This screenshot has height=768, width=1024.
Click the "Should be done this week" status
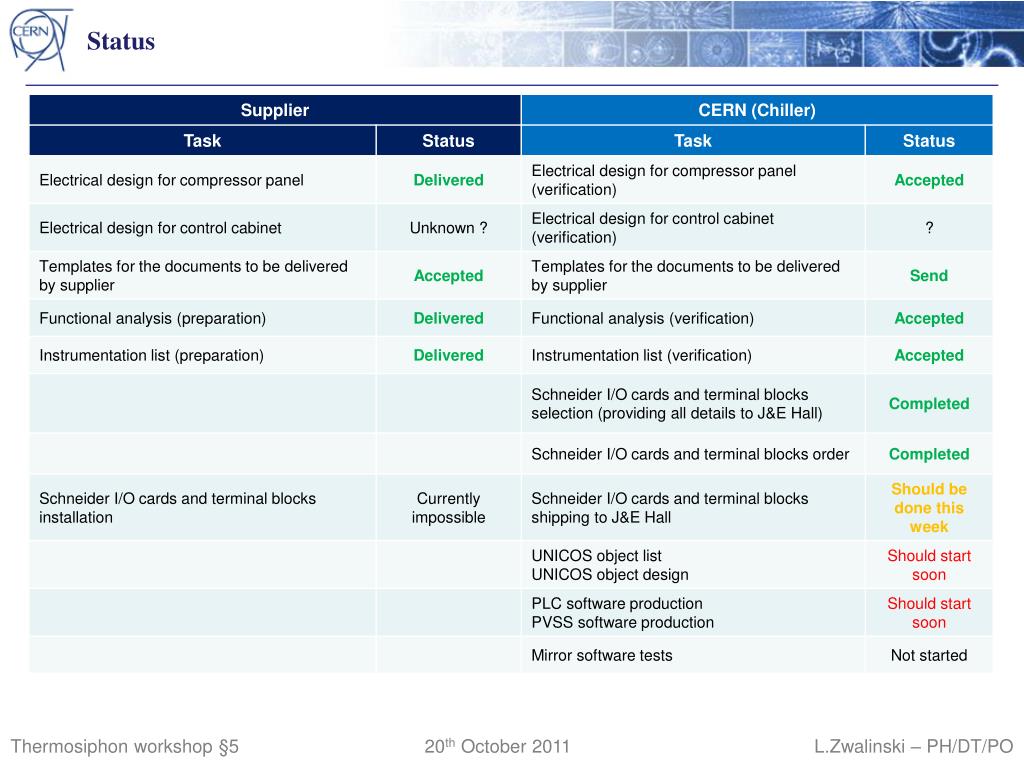tap(929, 507)
